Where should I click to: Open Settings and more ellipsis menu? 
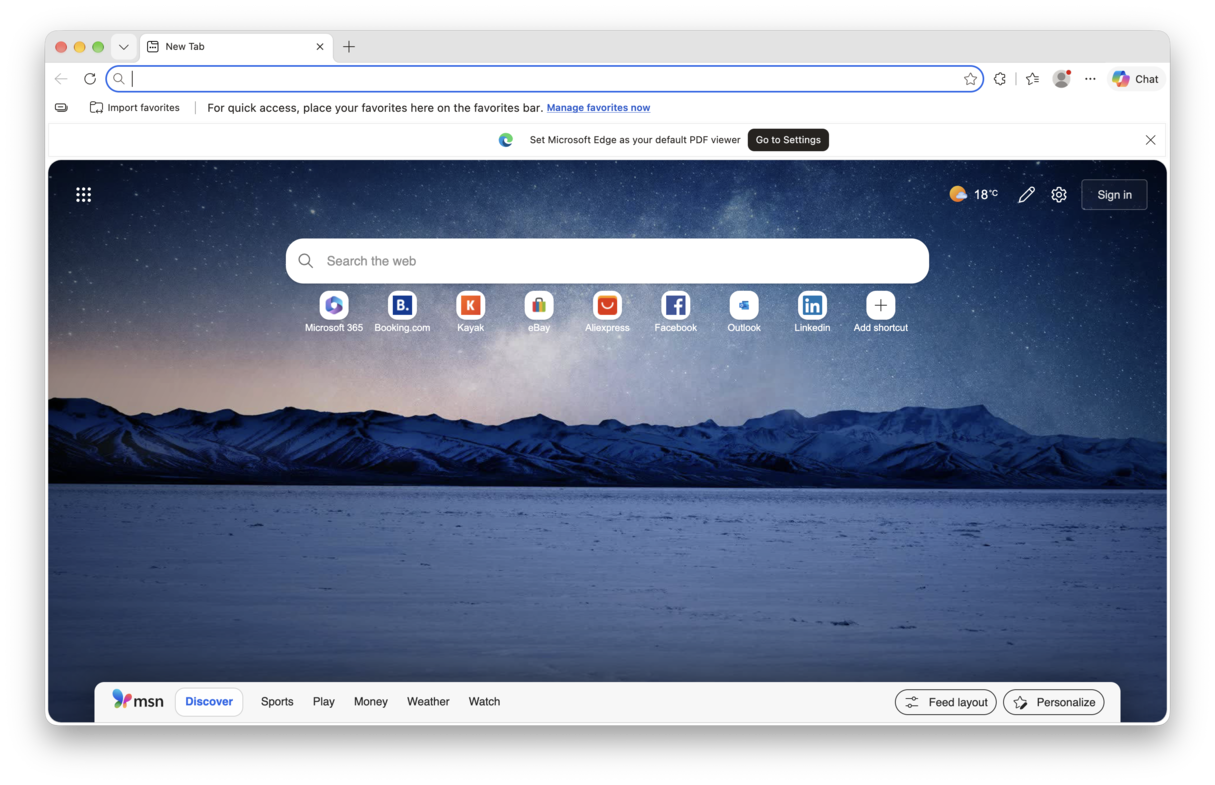1090,79
